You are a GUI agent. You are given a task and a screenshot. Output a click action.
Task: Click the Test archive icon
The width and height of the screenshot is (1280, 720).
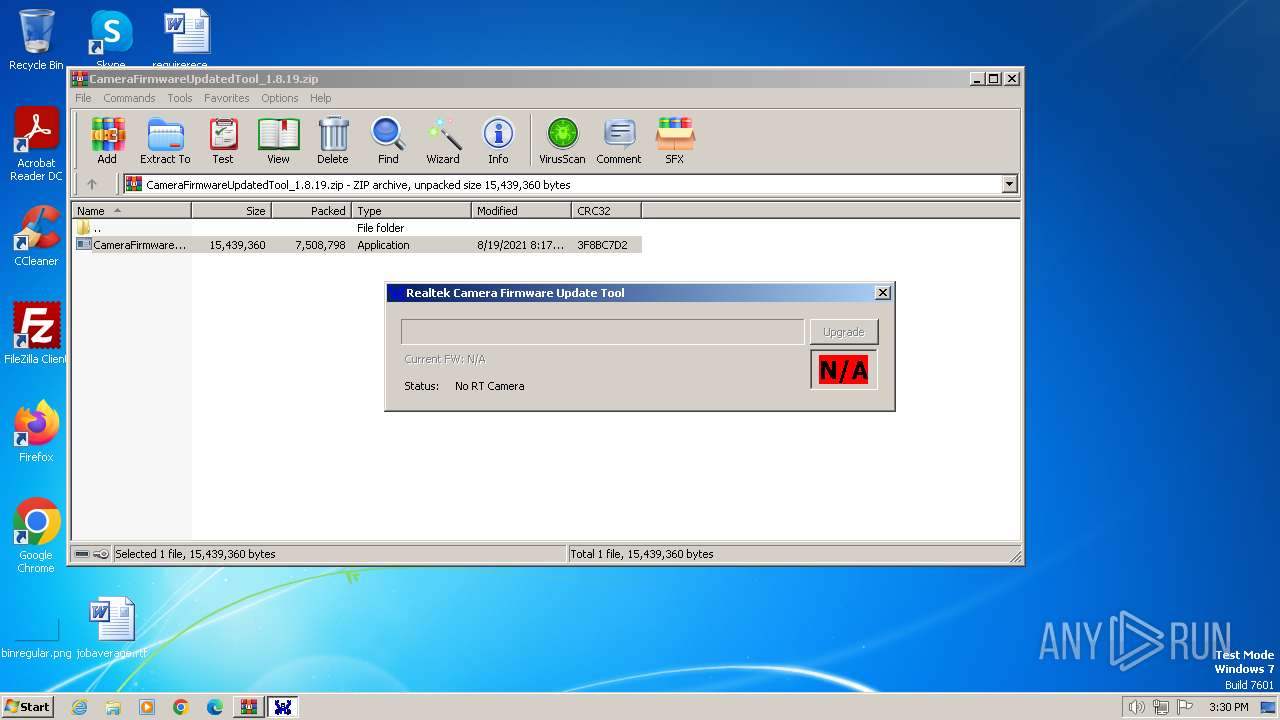click(223, 140)
